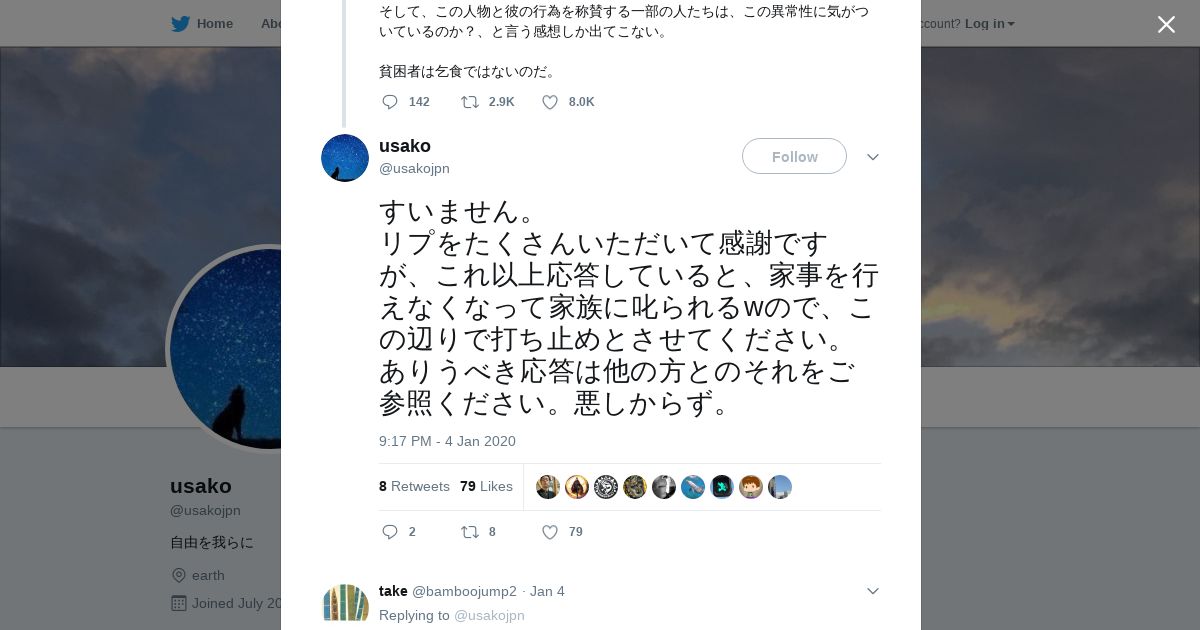Open take's striped profile avatar
Viewport: 1200px width, 630px height.
coord(346,603)
